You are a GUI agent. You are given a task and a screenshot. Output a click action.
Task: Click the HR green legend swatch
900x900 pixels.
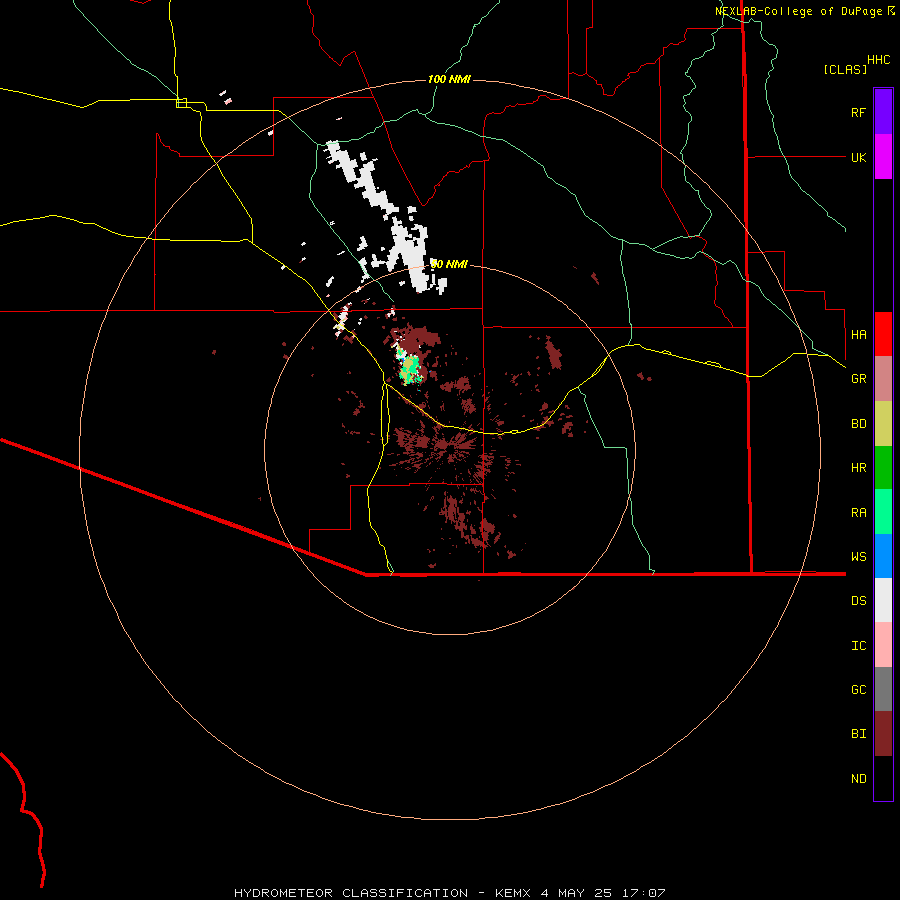(x=883, y=468)
